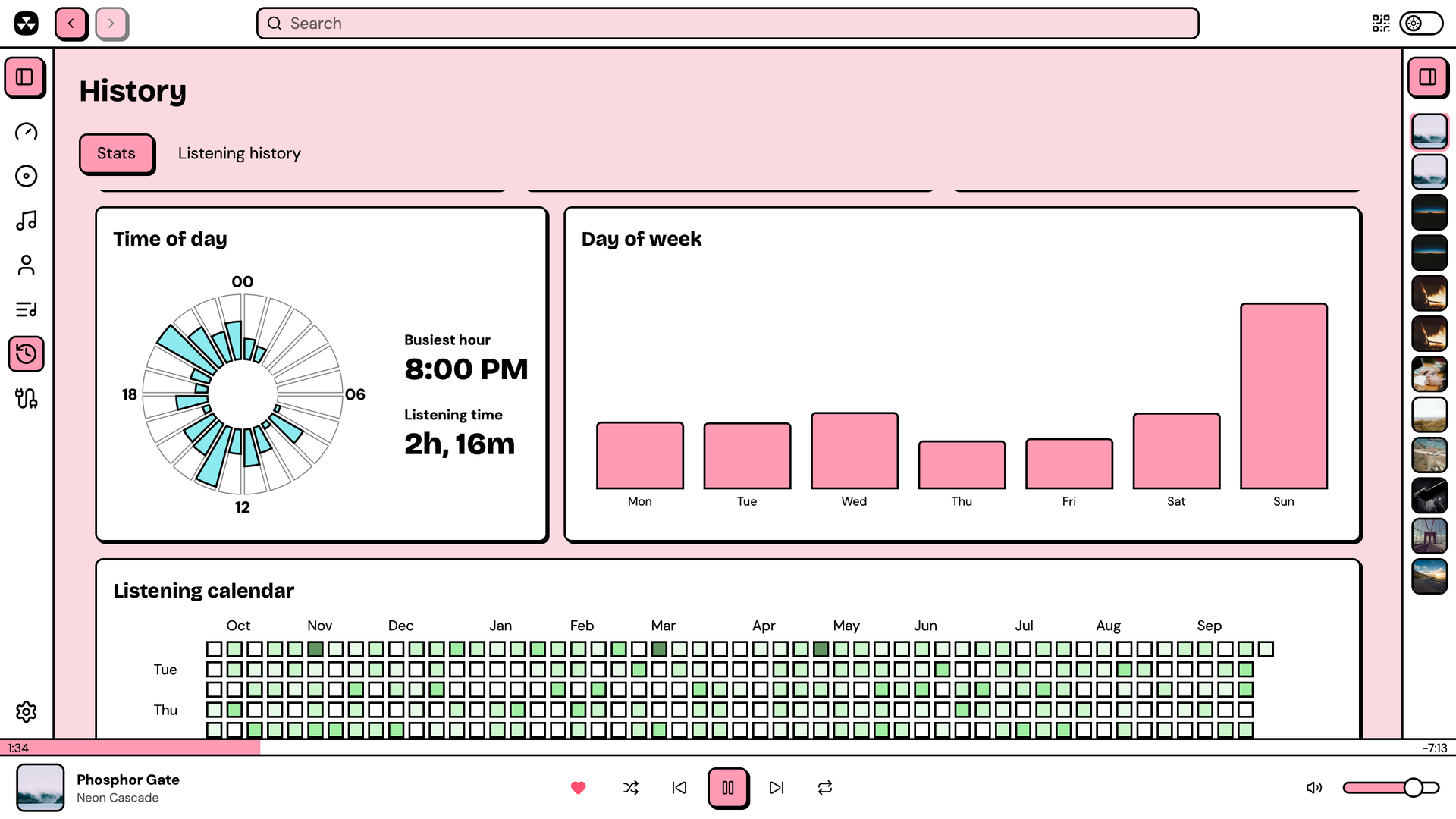
Task: Click the -7:13 remaining time label
Action: tap(1435, 748)
